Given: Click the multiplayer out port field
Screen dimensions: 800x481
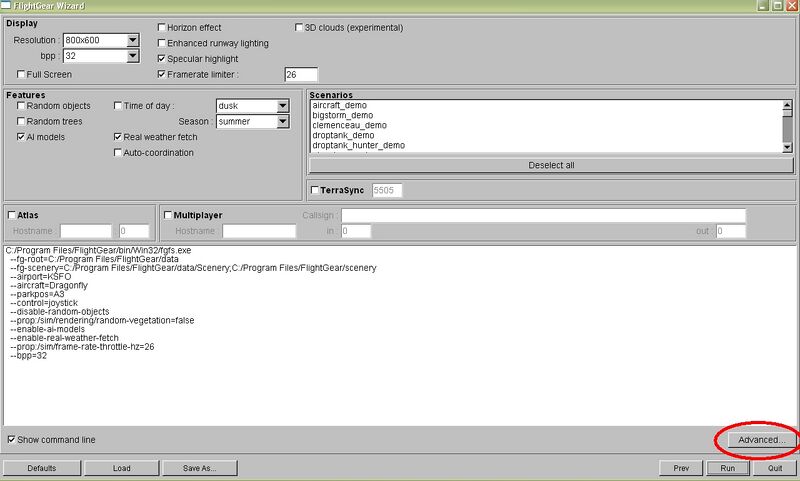Looking at the screenshot, I should pyautogui.click(x=731, y=231).
